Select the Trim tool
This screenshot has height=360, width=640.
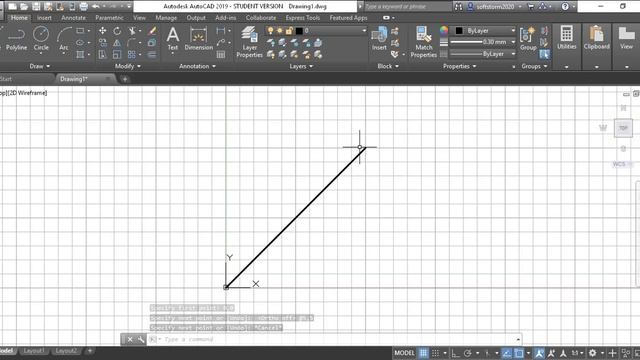131,31
